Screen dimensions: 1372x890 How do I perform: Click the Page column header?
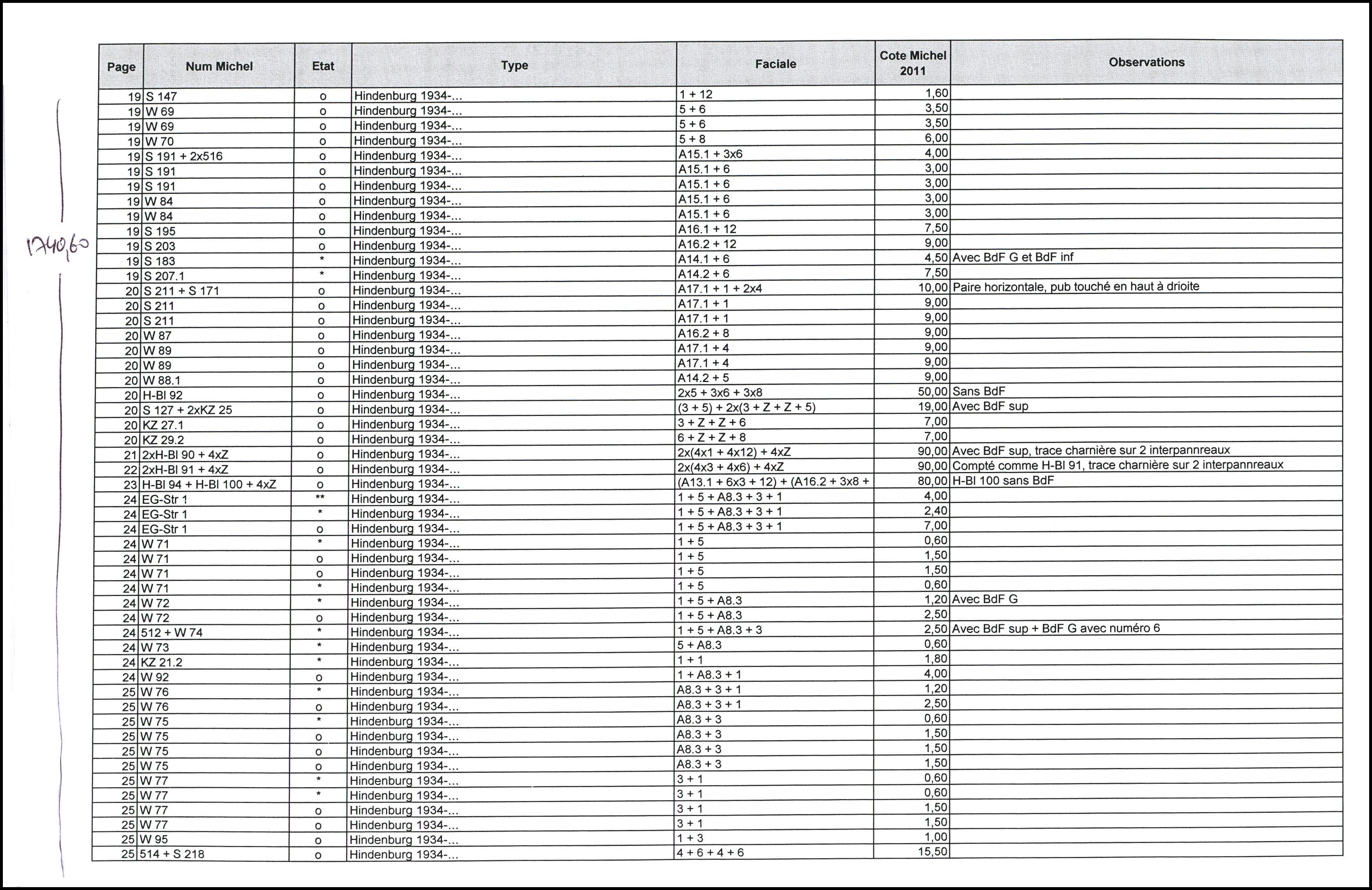tap(121, 67)
